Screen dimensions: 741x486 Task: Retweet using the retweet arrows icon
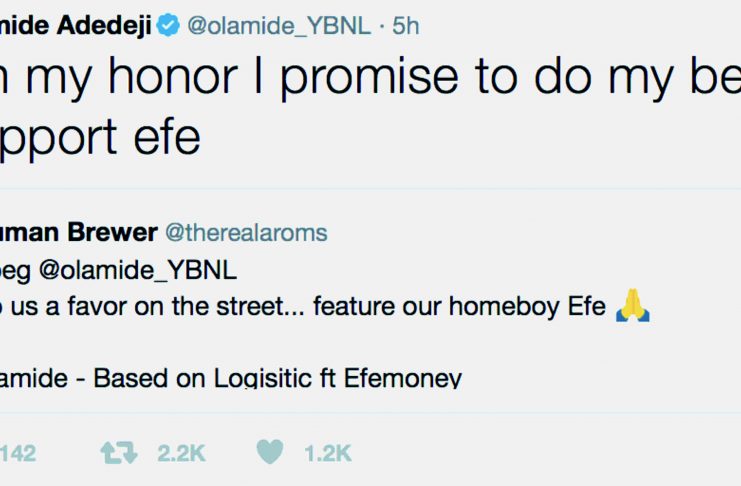tap(120, 453)
